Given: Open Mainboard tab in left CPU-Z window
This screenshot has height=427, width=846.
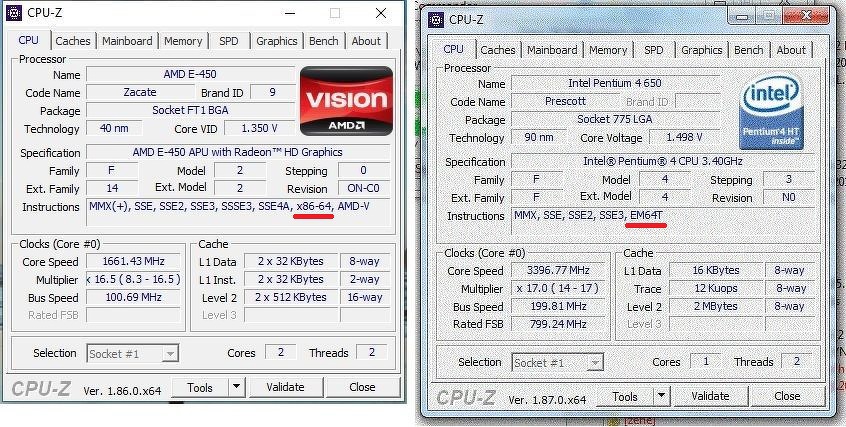Looking at the screenshot, I should click(127, 41).
